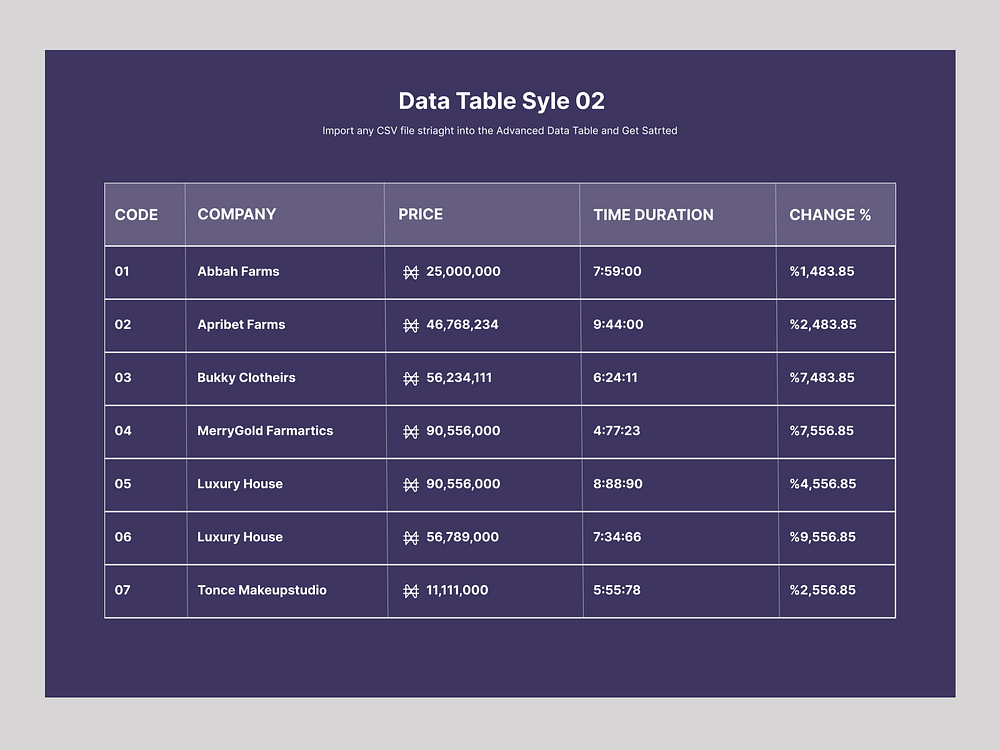1000x750 pixels.
Task: Click the Abbah Farms company name
Action: pos(238,271)
